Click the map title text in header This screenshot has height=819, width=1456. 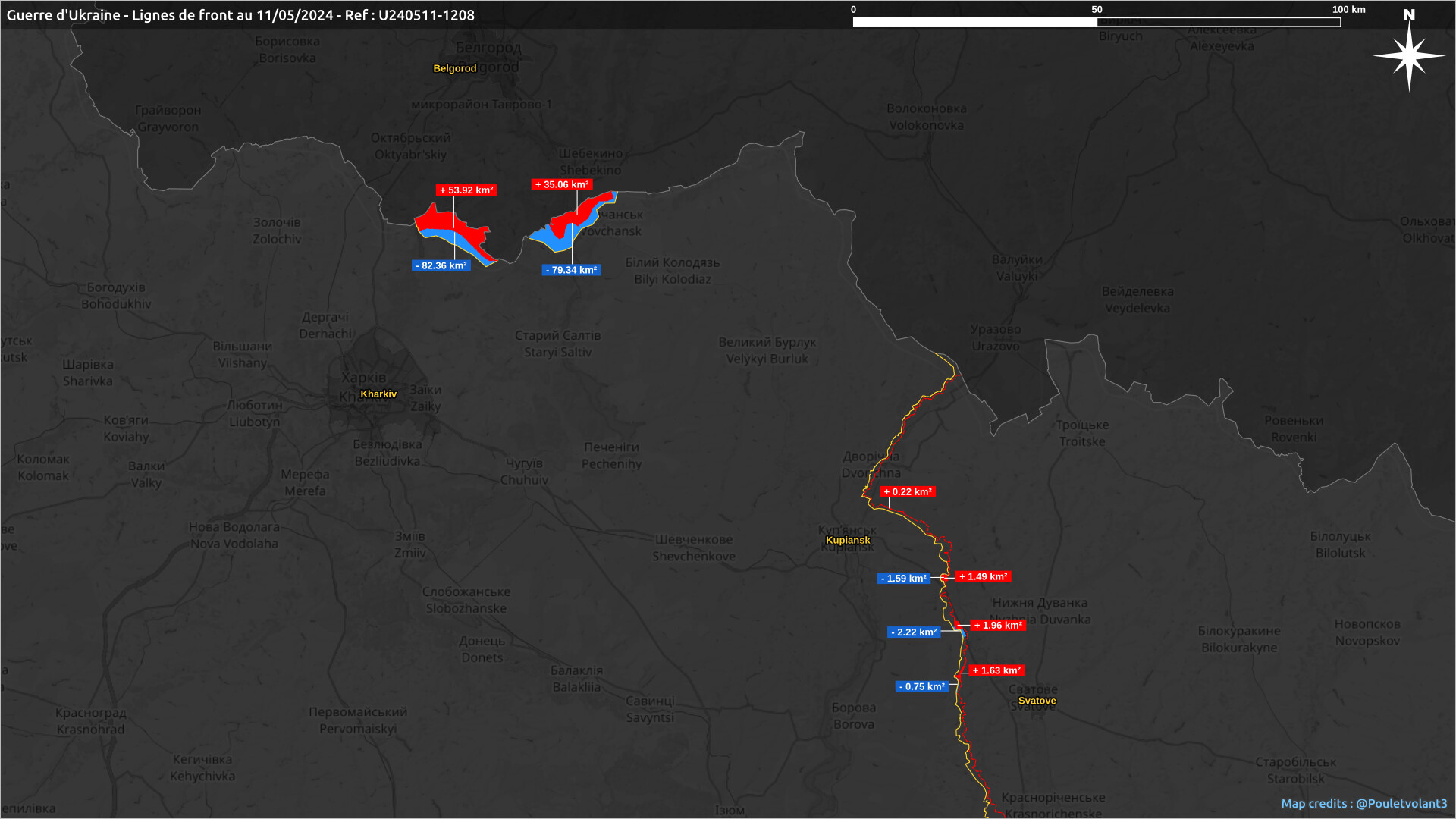point(240,15)
